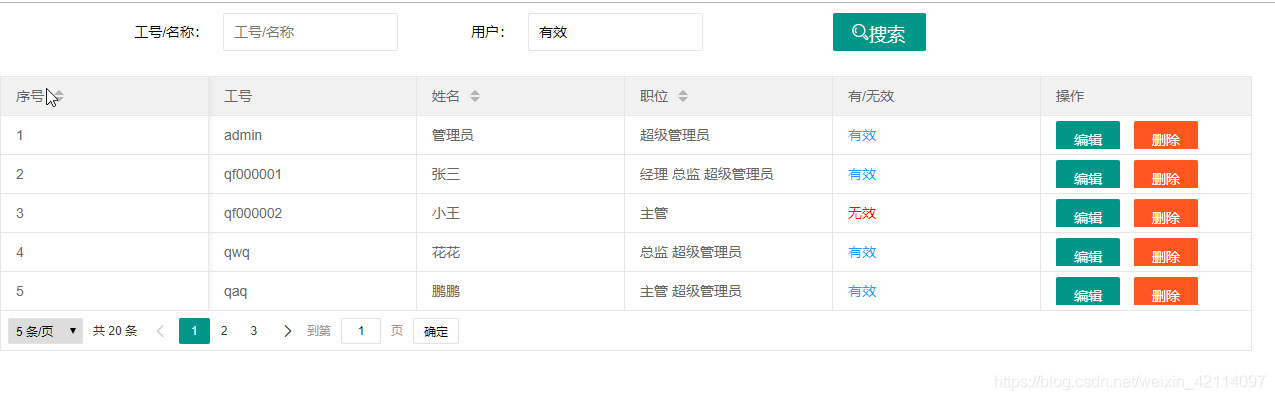Toggle valid status link for qwq
The height and width of the screenshot is (400, 1275).
pos(862,252)
